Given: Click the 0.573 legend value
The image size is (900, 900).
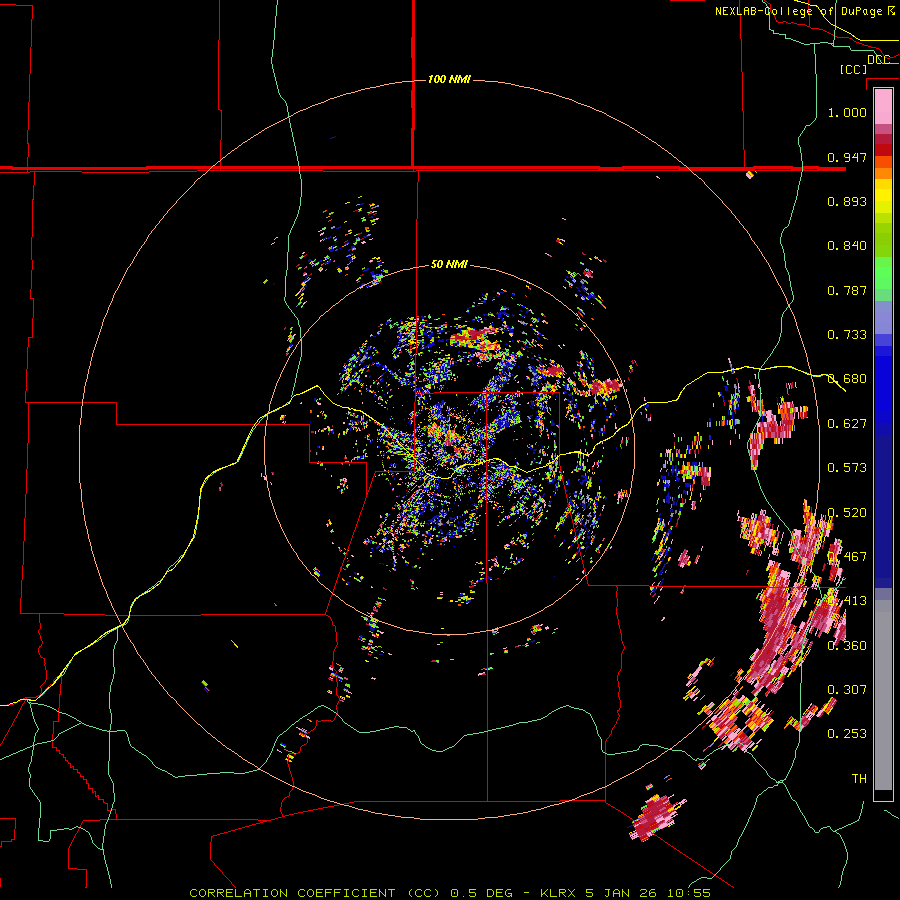Looking at the screenshot, I should pyautogui.click(x=847, y=467).
